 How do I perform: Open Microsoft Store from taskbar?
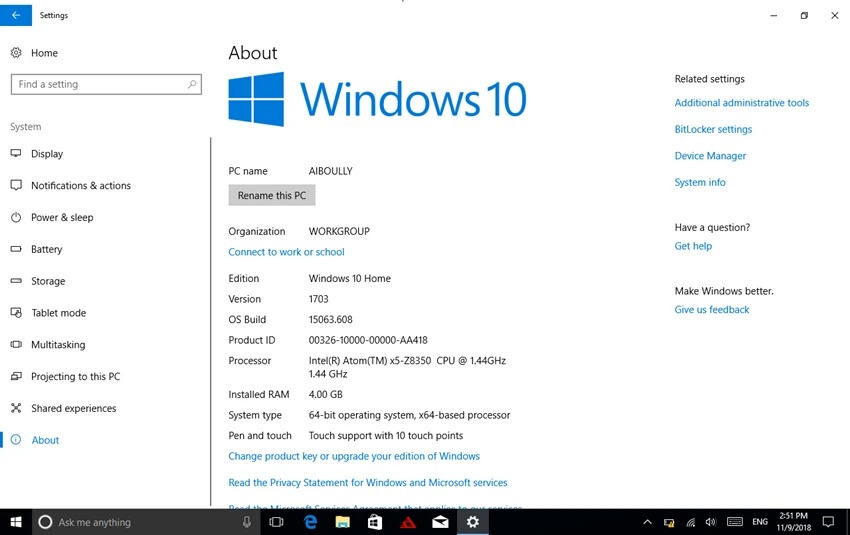click(x=375, y=522)
